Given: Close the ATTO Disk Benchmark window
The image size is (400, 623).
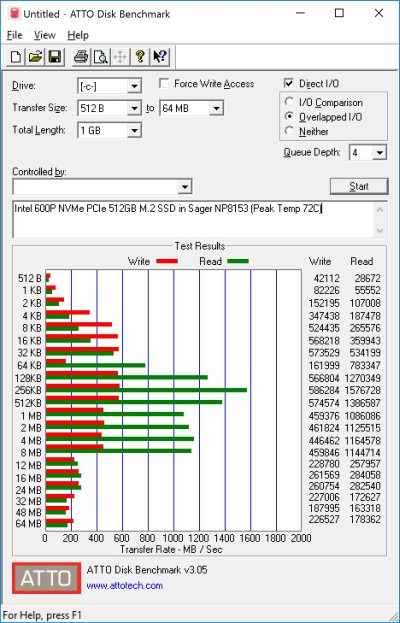Looking at the screenshot, I should click(379, 14).
